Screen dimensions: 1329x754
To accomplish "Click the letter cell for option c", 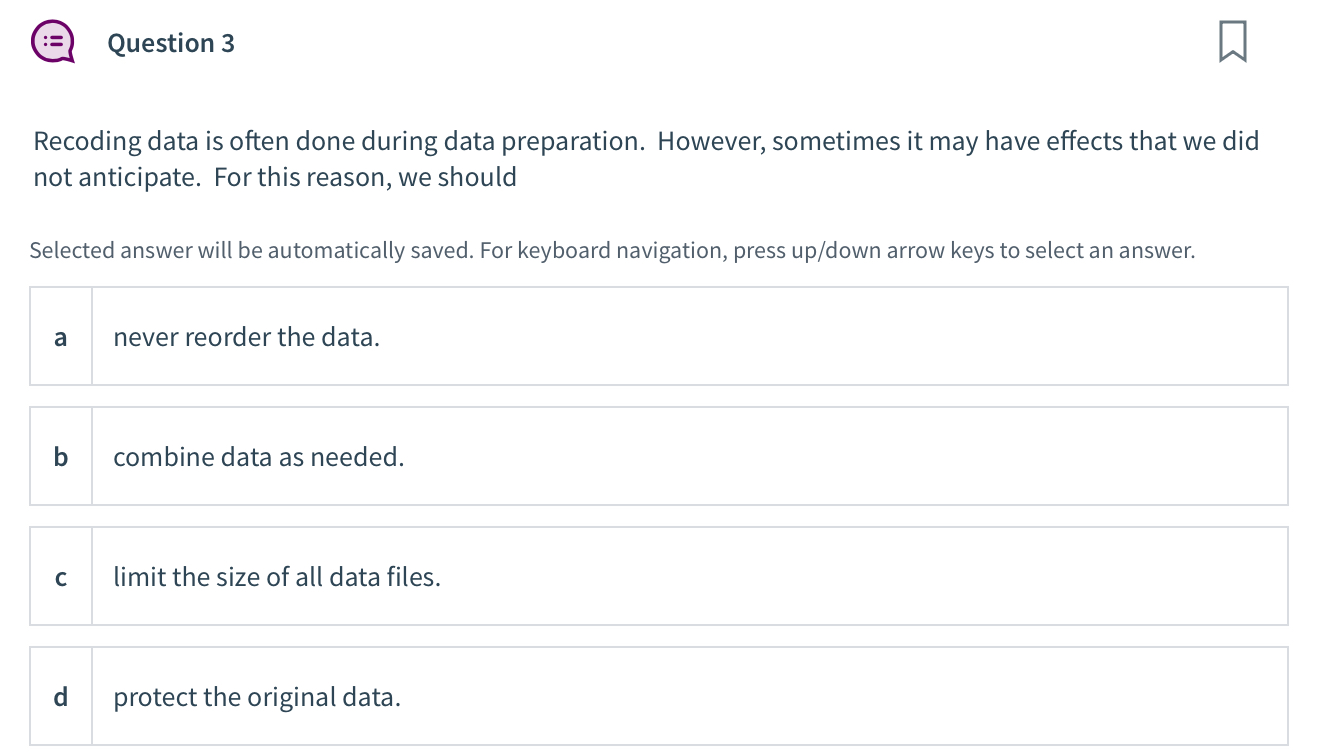I will (x=60, y=577).
